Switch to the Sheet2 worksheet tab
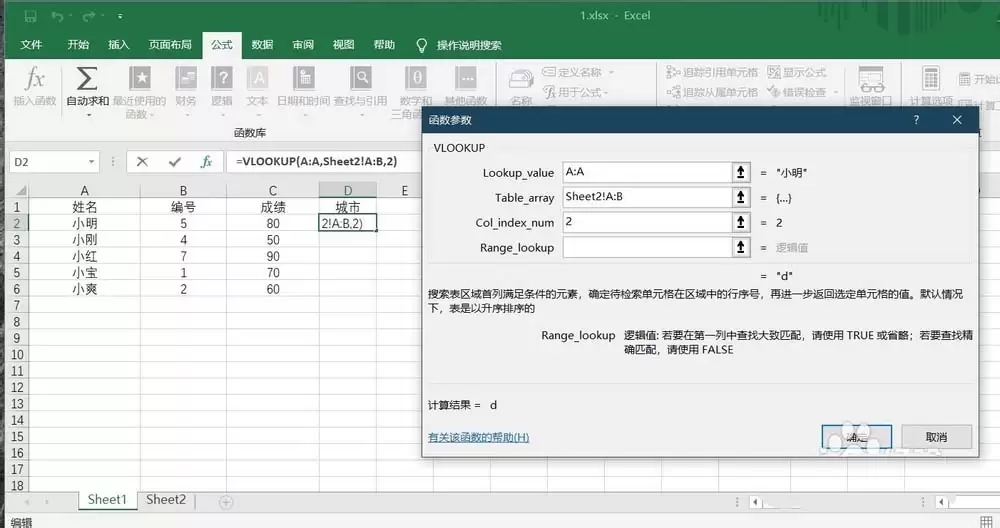The height and width of the screenshot is (528, 1000). click(x=166, y=500)
